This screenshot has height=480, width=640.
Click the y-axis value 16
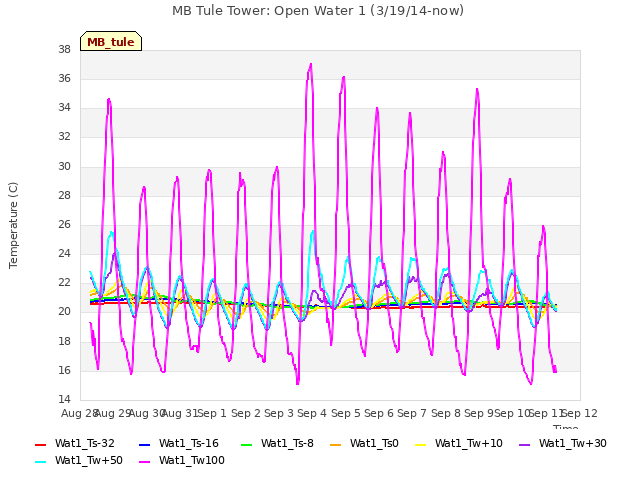64,371
